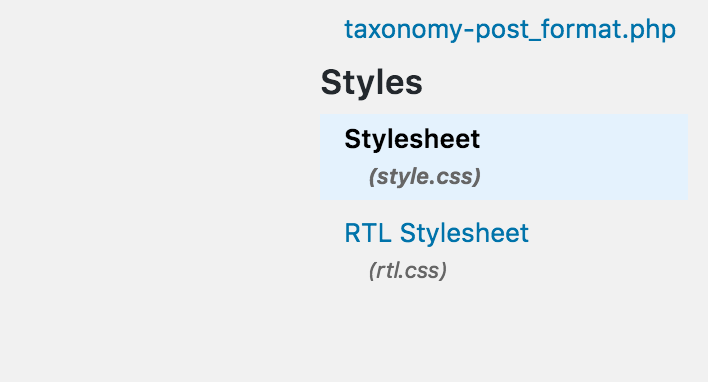This screenshot has width=708, height=382.
Task: Select the Styles group title text
Action: click(x=372, y=82)
